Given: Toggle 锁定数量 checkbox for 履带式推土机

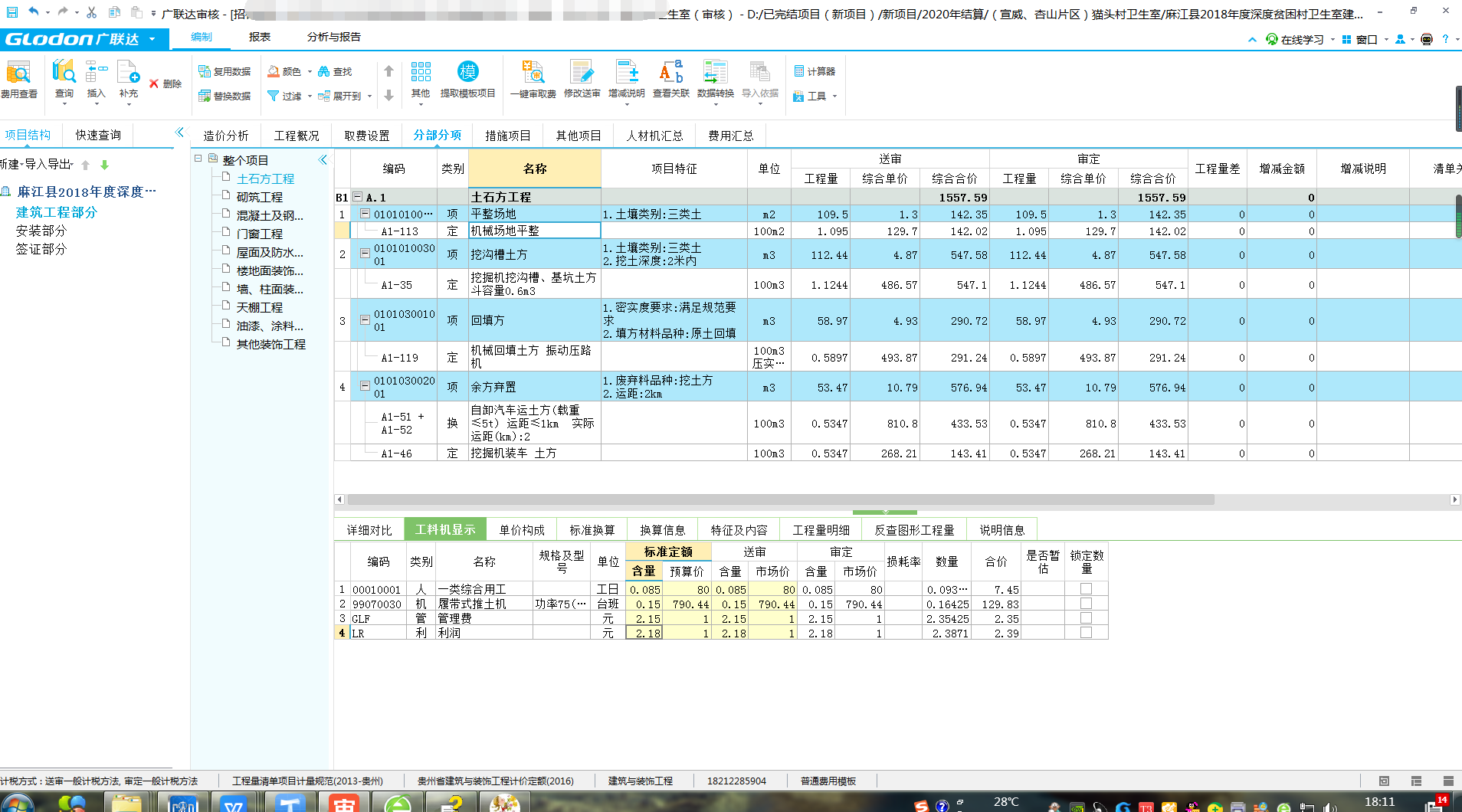Looking at the screenshot, I should point(1086,604).
